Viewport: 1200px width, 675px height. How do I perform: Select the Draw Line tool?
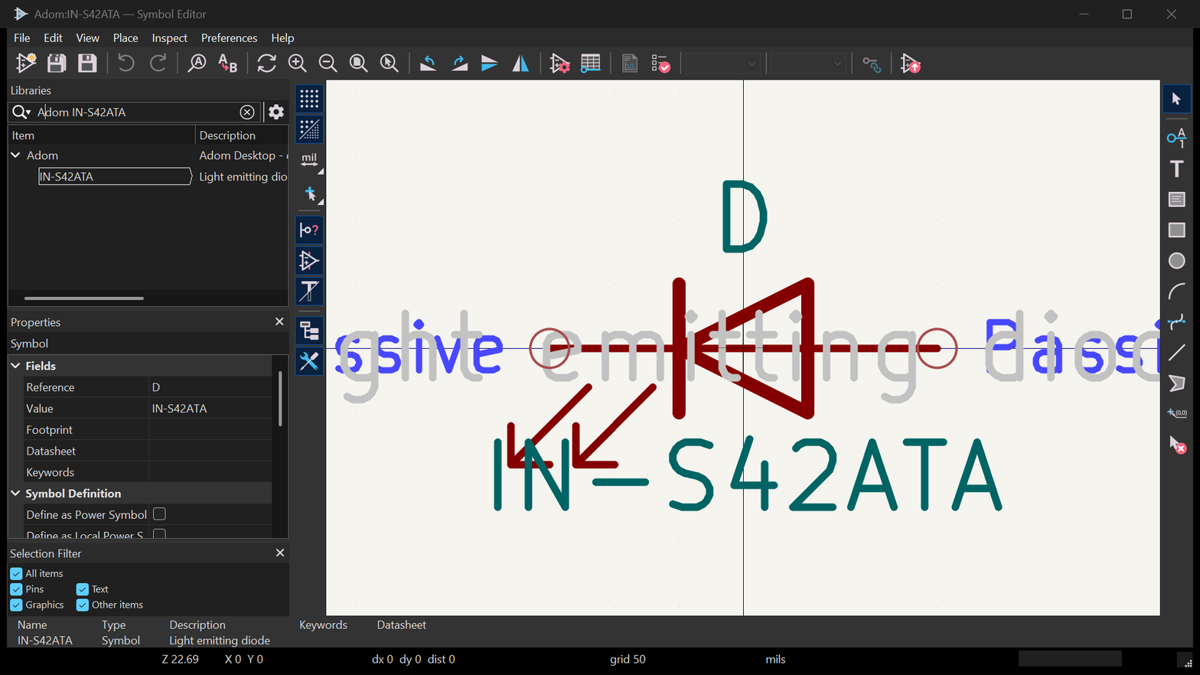pos(1177,353)
